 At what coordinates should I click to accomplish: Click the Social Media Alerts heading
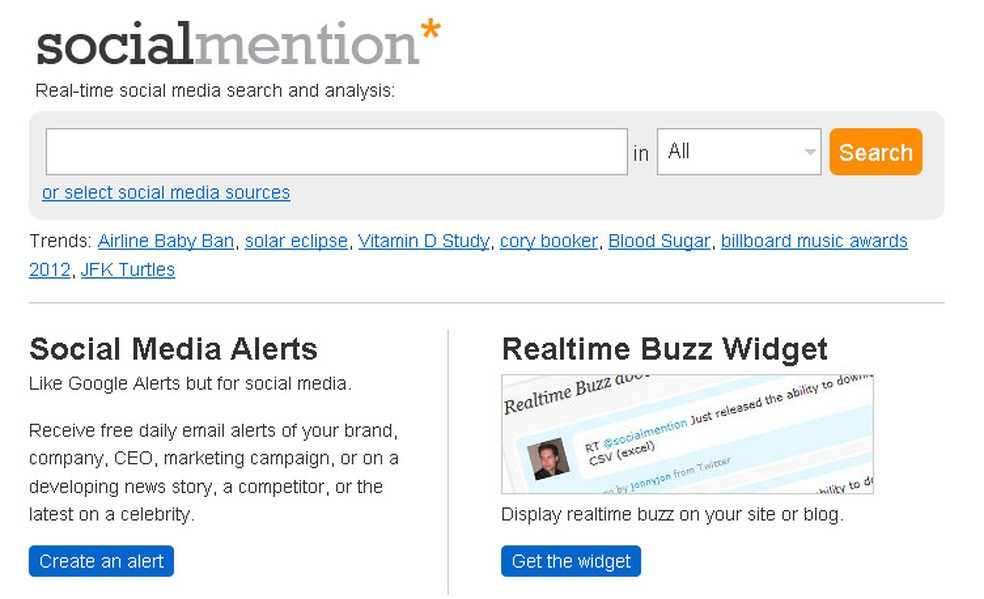173,349
